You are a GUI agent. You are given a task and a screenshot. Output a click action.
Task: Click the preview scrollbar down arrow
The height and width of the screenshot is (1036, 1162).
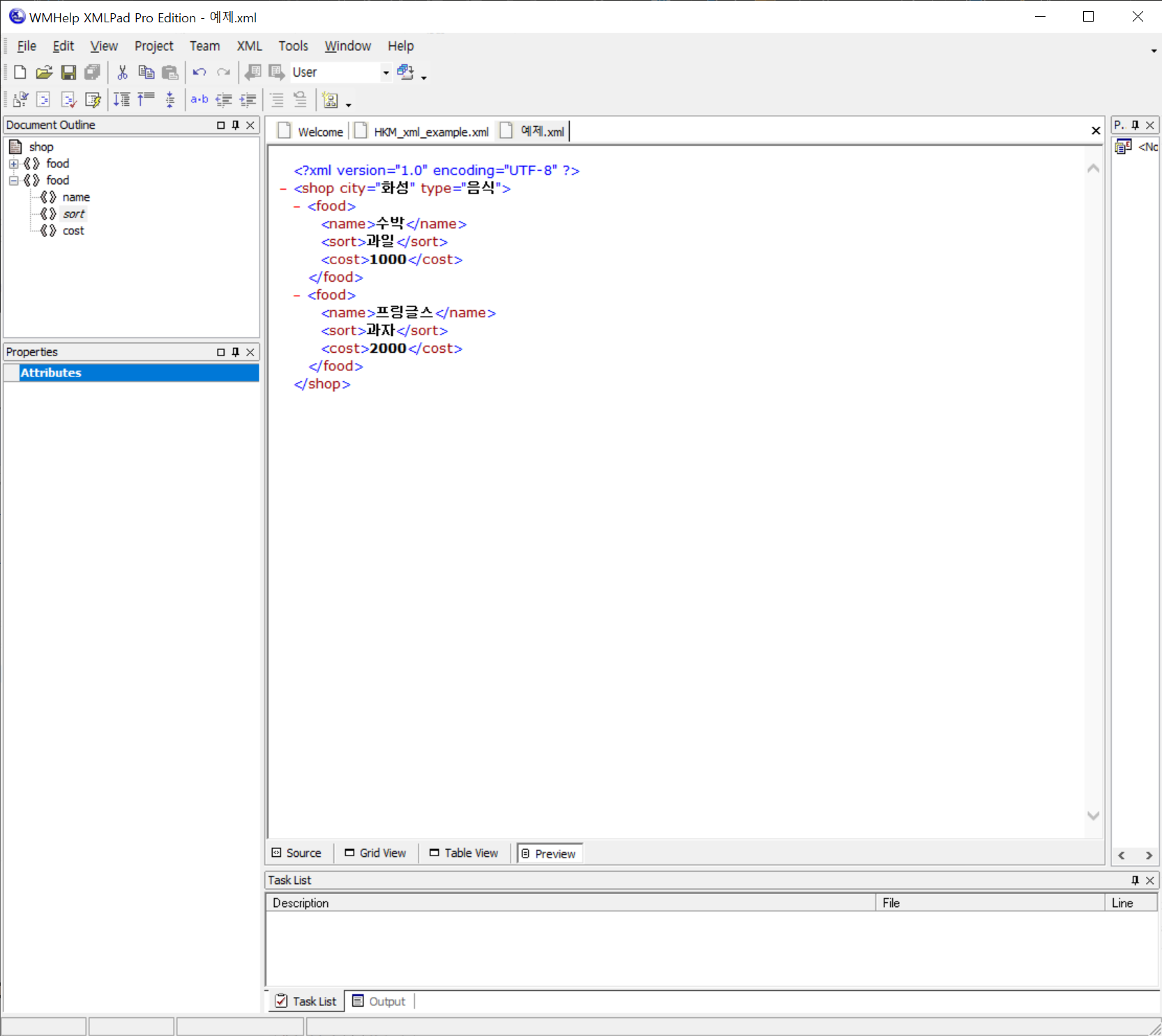pyautogui.click(x=1094, y=816)
